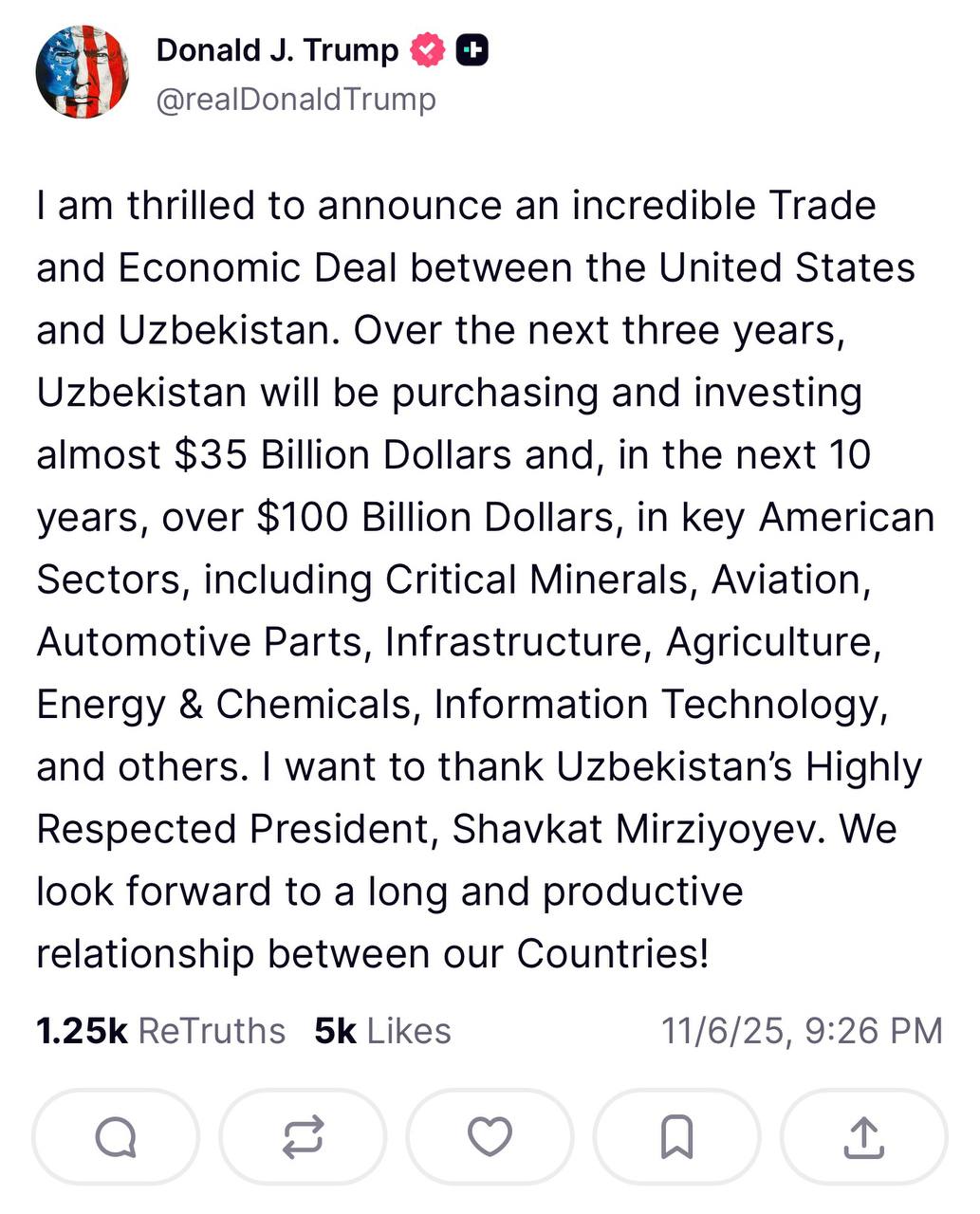The width and height of the screenshot is (980, 1214).
Task: Click the 11/6/25, 9:26 PM timestamp
Action: pyautogui.click(x=802, y=1030)
